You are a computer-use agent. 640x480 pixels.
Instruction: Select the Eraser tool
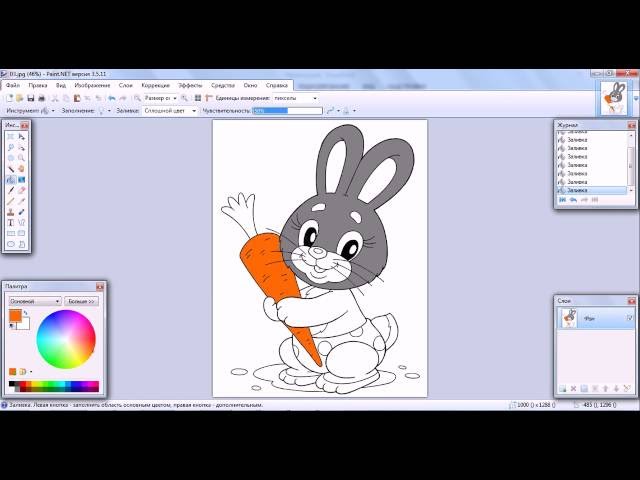(21, 190)
